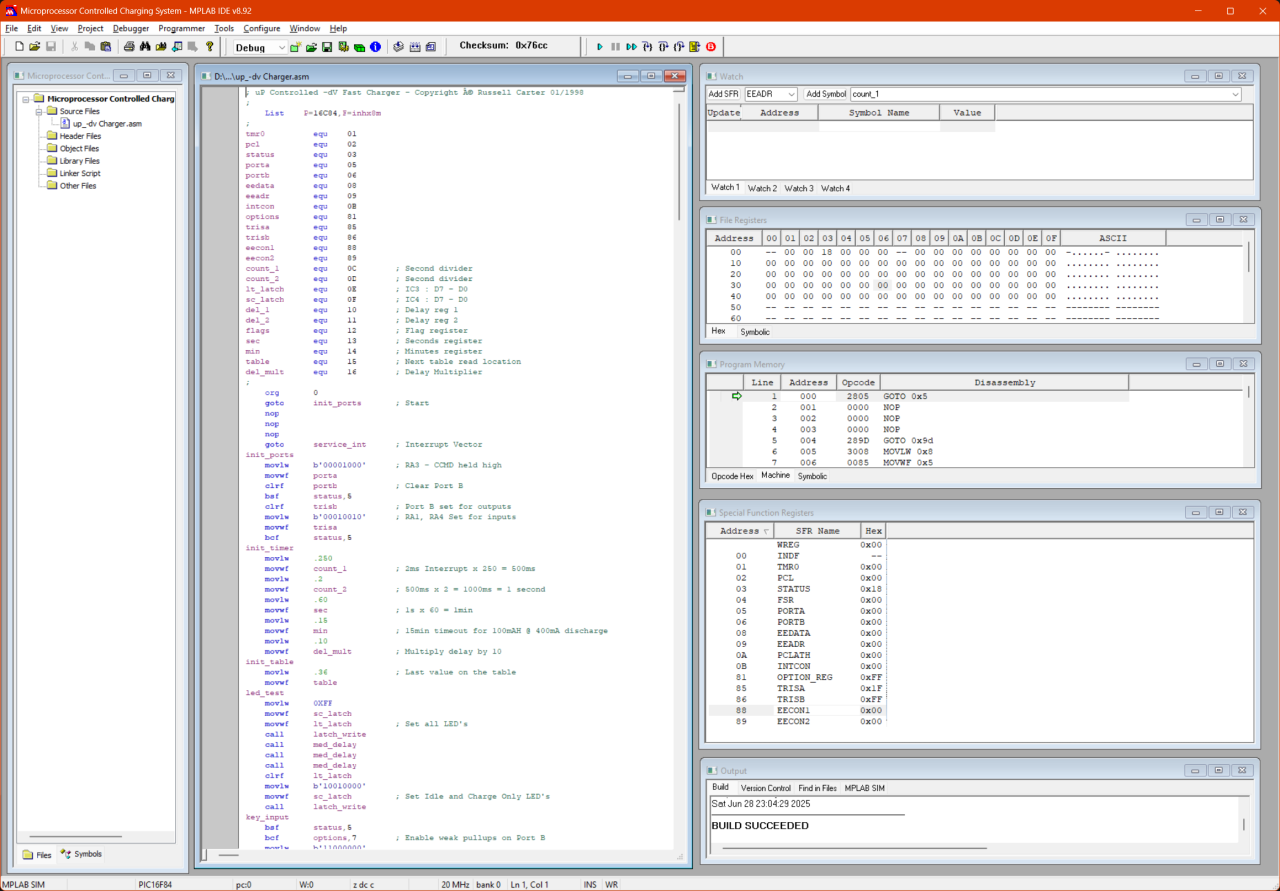Image resolution: width=1280 pixels, height=891 pixels.
Task: Start the simulator with the Run icon
Action: point(600,47)
